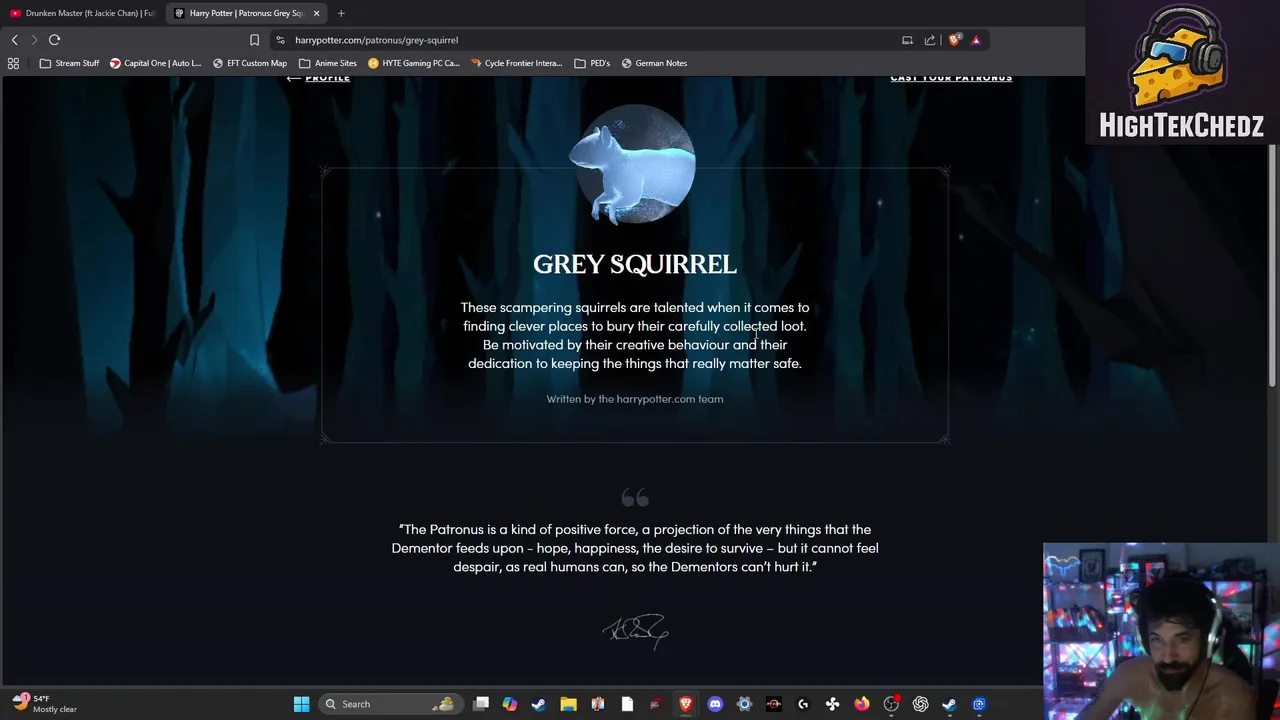The width and height of the screenshot is (1280, 720).
Task: Switch to Brave browser on the taskbar
Action: click(686, 704)
